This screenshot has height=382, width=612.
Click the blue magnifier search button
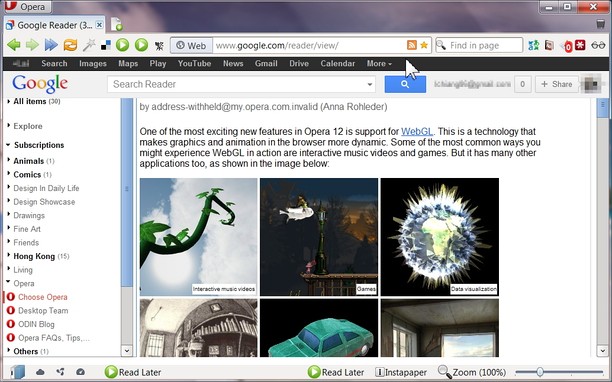pyautogui.click(x=405, y=84)
